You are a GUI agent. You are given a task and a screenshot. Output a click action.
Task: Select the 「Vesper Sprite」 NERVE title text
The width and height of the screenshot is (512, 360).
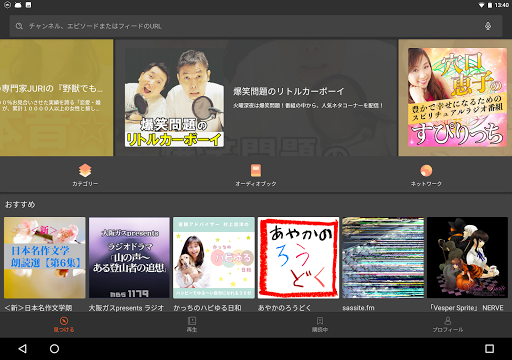coord(467,308)
